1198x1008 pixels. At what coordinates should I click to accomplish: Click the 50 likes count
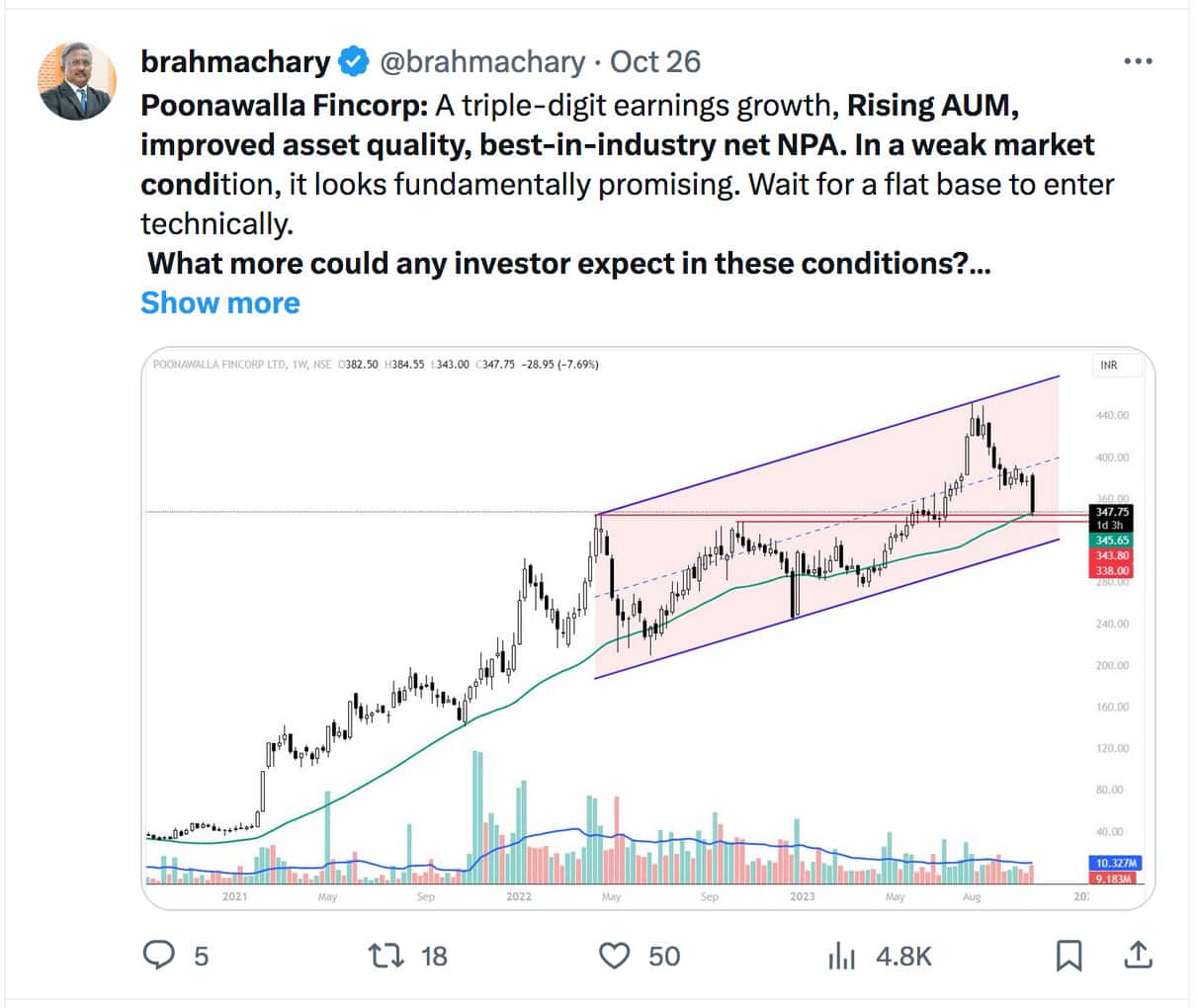click(x=664, y=956)
